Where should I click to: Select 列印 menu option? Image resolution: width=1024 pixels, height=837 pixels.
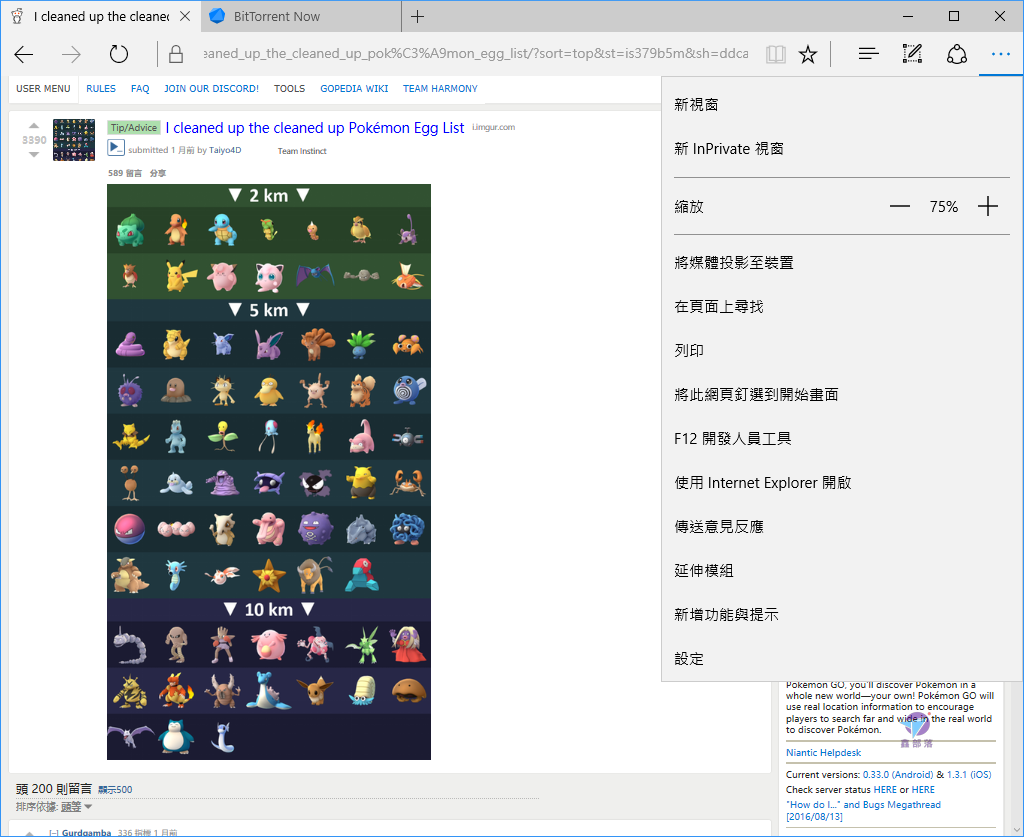coord(842,351)
